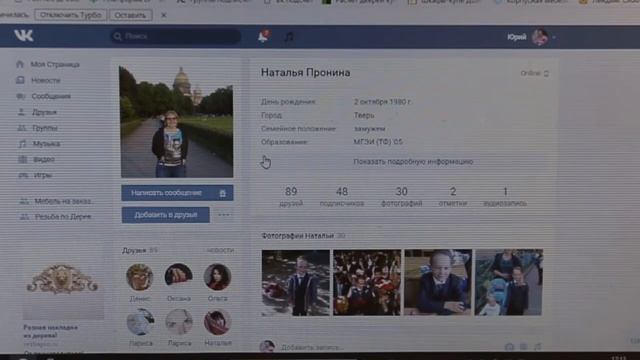Click the Музыка note icon in sidebar
The width and height of the screenshot is (640, 360).
(22, 144)
